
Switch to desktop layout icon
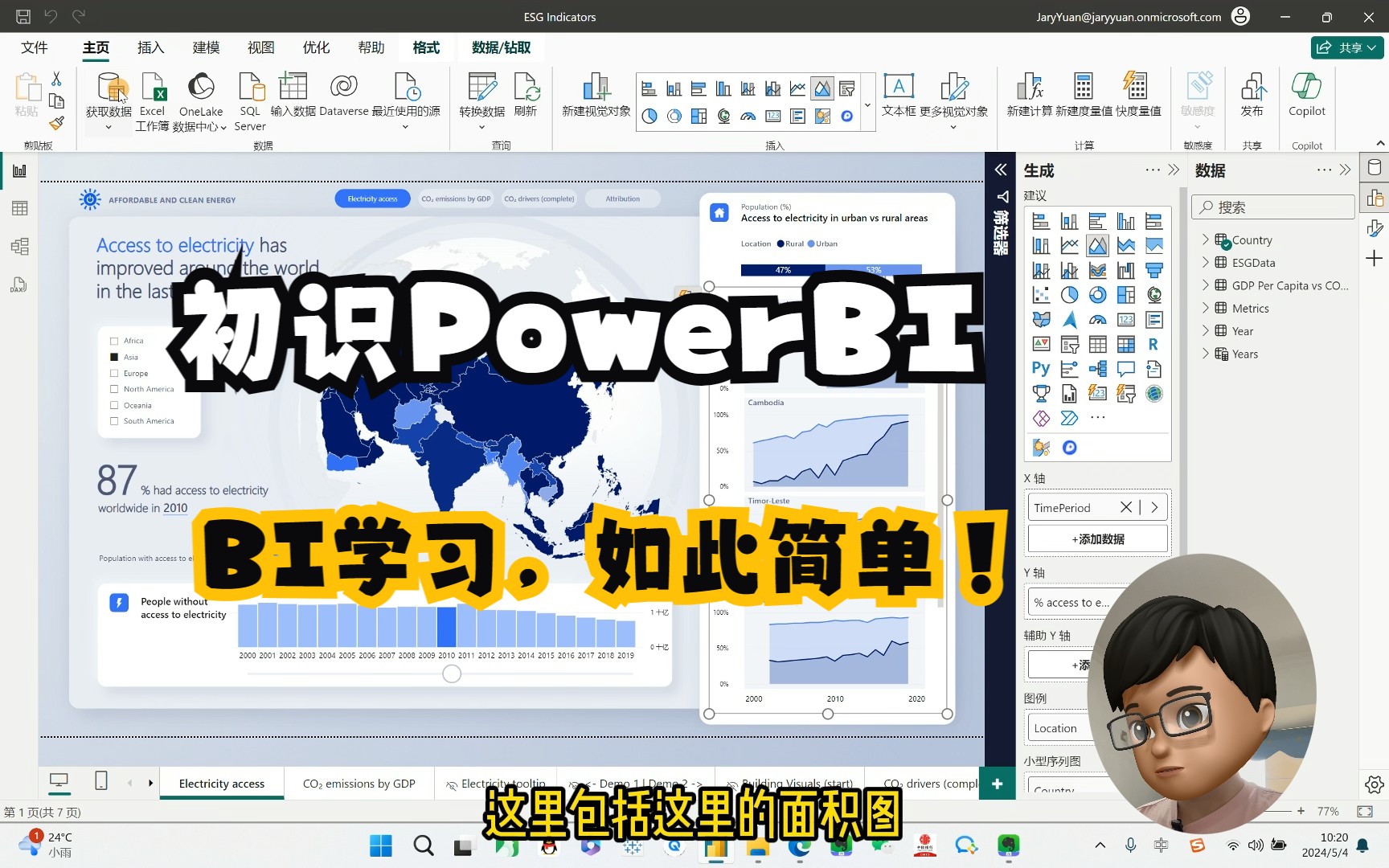click(x=59, y=780)
